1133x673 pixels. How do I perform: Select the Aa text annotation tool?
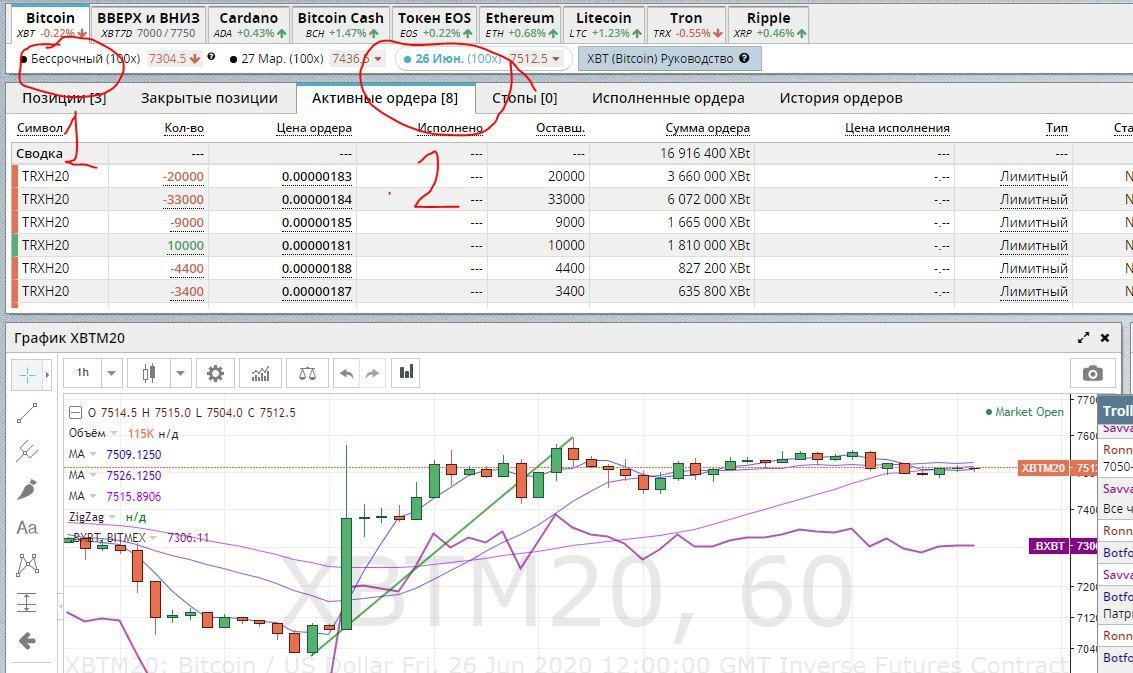(x=27, y=528)
